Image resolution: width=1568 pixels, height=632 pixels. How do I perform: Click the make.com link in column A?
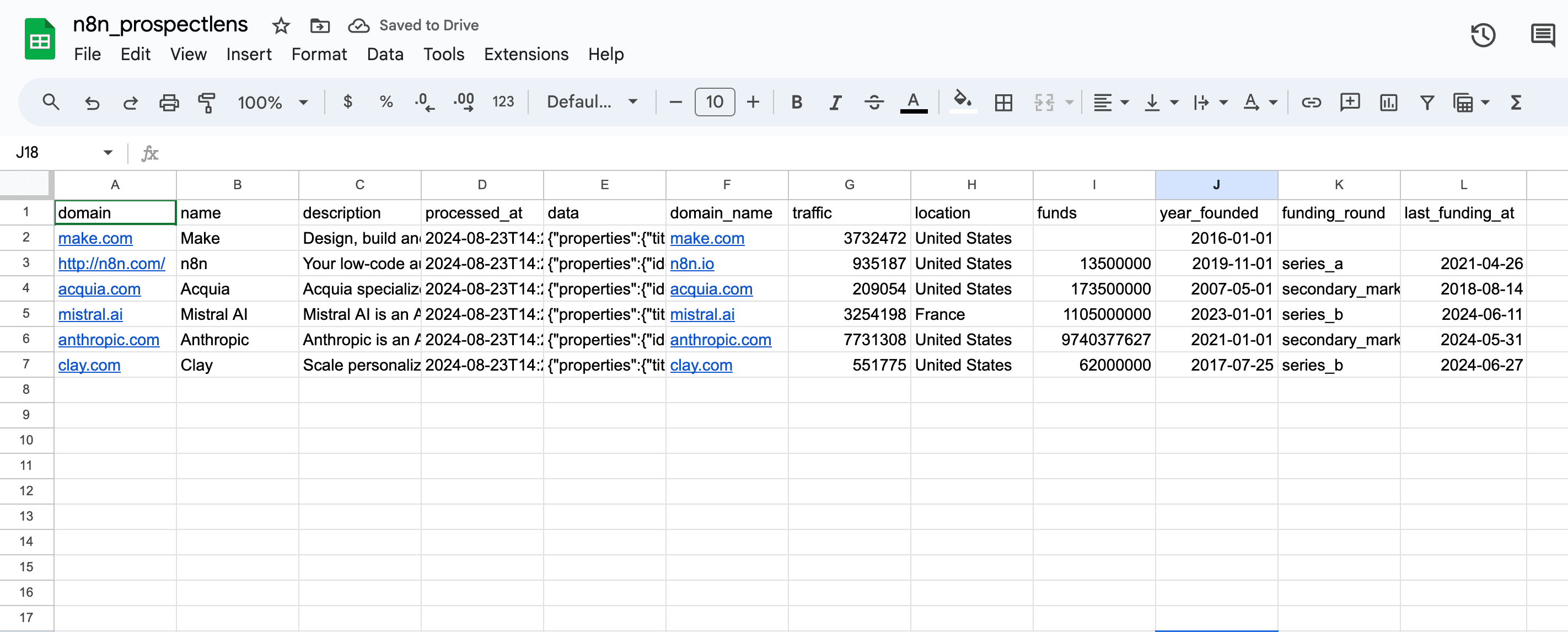[x=95, y=238]
